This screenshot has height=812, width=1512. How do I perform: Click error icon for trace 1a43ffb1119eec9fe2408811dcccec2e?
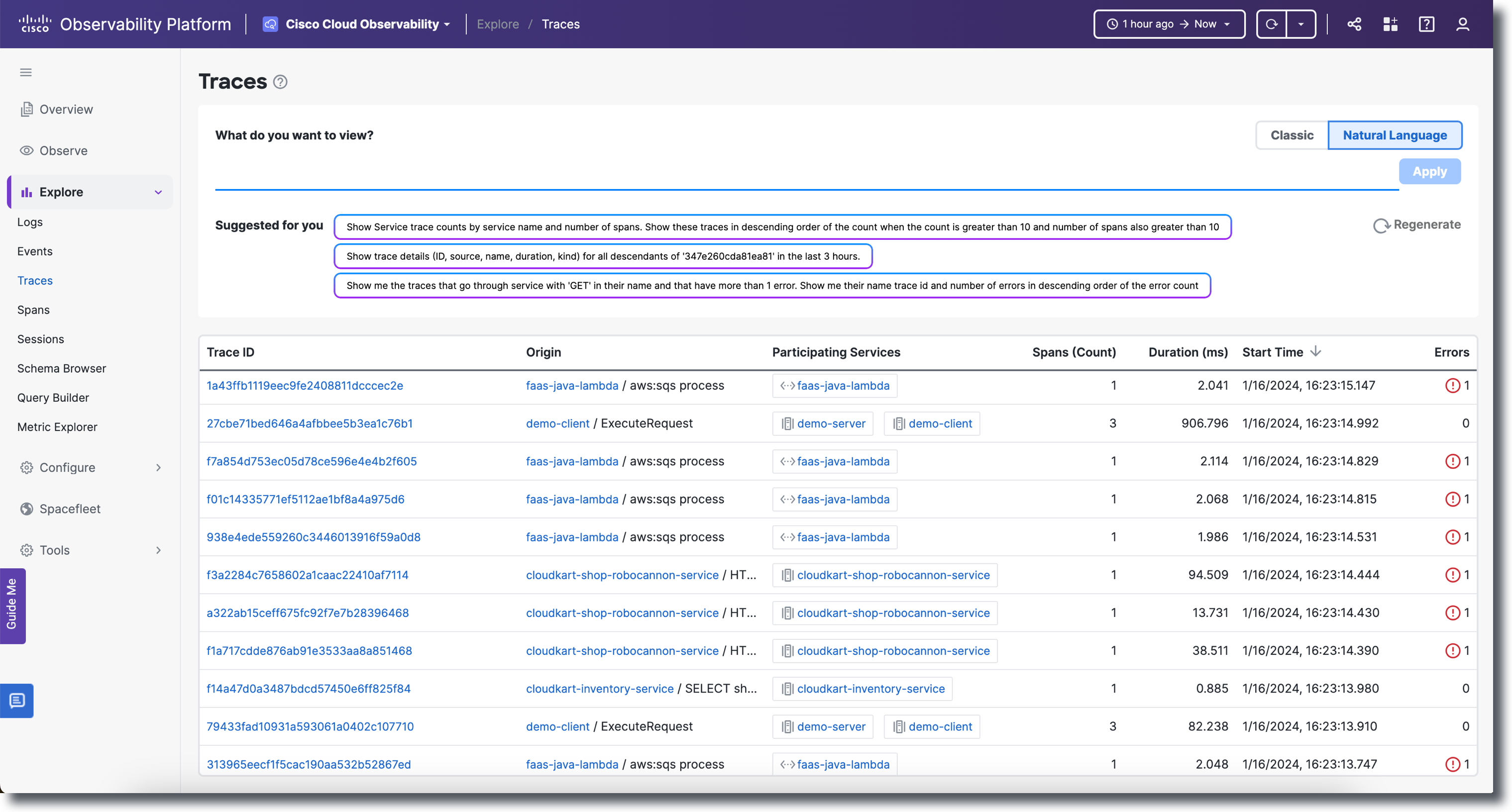(1452, 386)
